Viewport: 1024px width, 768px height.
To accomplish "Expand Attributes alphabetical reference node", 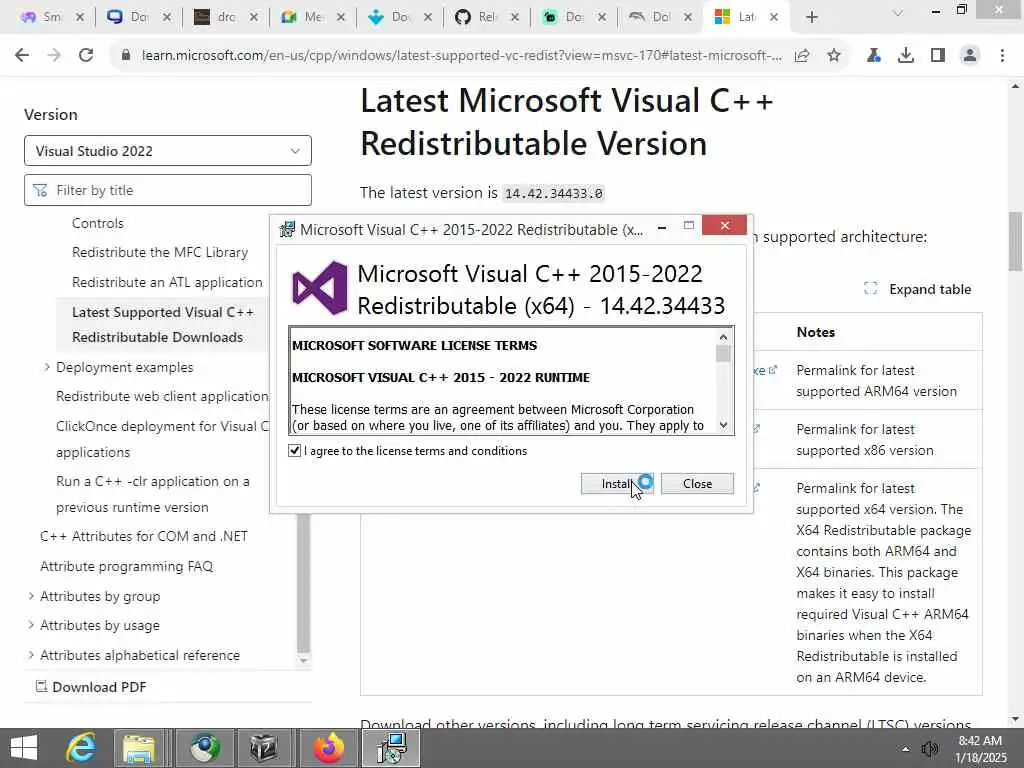I will 31,654.
